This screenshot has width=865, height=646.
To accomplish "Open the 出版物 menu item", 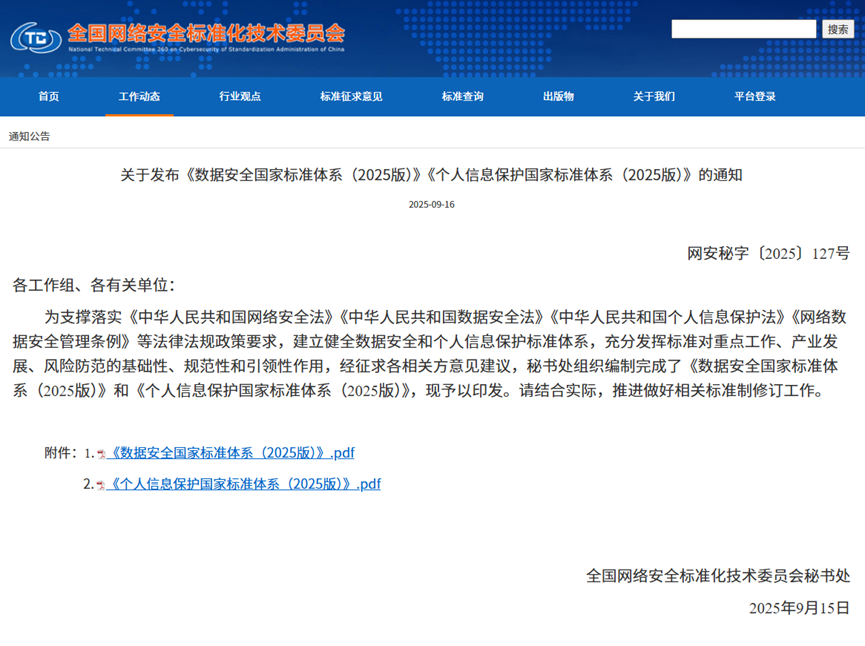I will [557, 96].
